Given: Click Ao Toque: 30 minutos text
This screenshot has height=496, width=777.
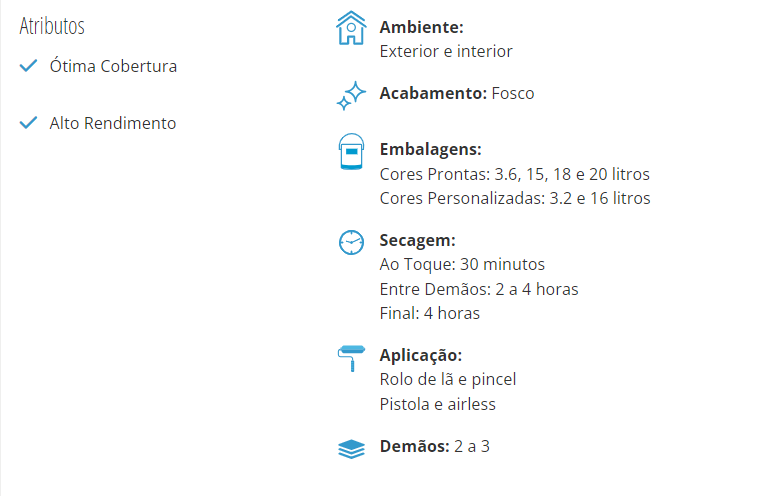Looking at the screenshot, I should click(462, 265).
